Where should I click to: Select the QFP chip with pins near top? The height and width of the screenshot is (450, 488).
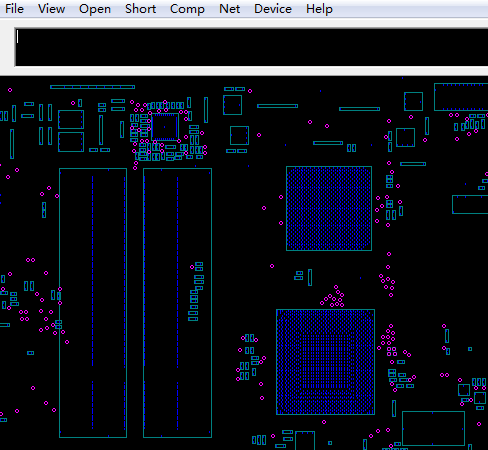click(165, 127)
